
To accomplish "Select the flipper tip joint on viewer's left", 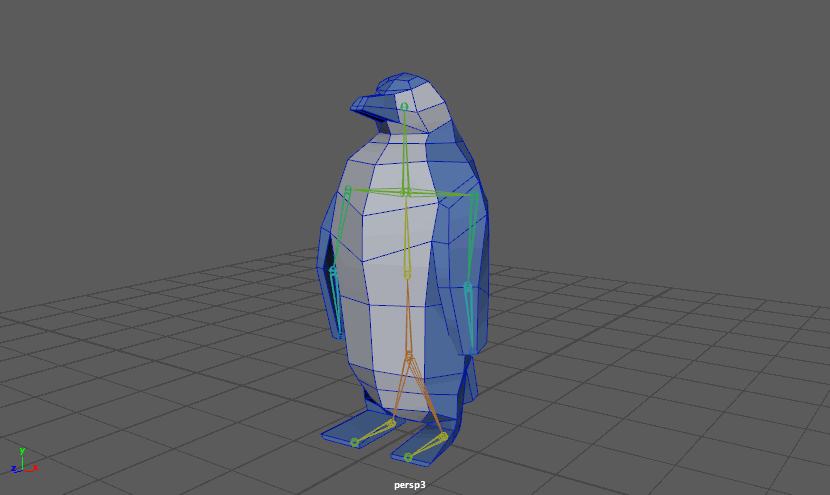I will (340, 336).
